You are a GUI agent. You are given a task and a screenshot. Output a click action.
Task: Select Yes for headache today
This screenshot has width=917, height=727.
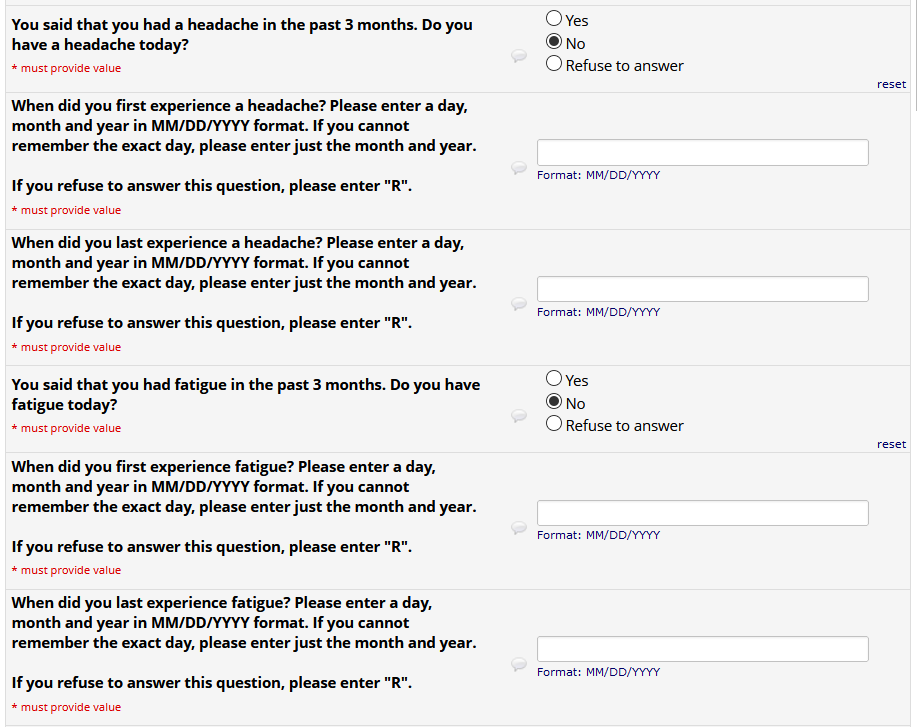click(x=554, y=18)
